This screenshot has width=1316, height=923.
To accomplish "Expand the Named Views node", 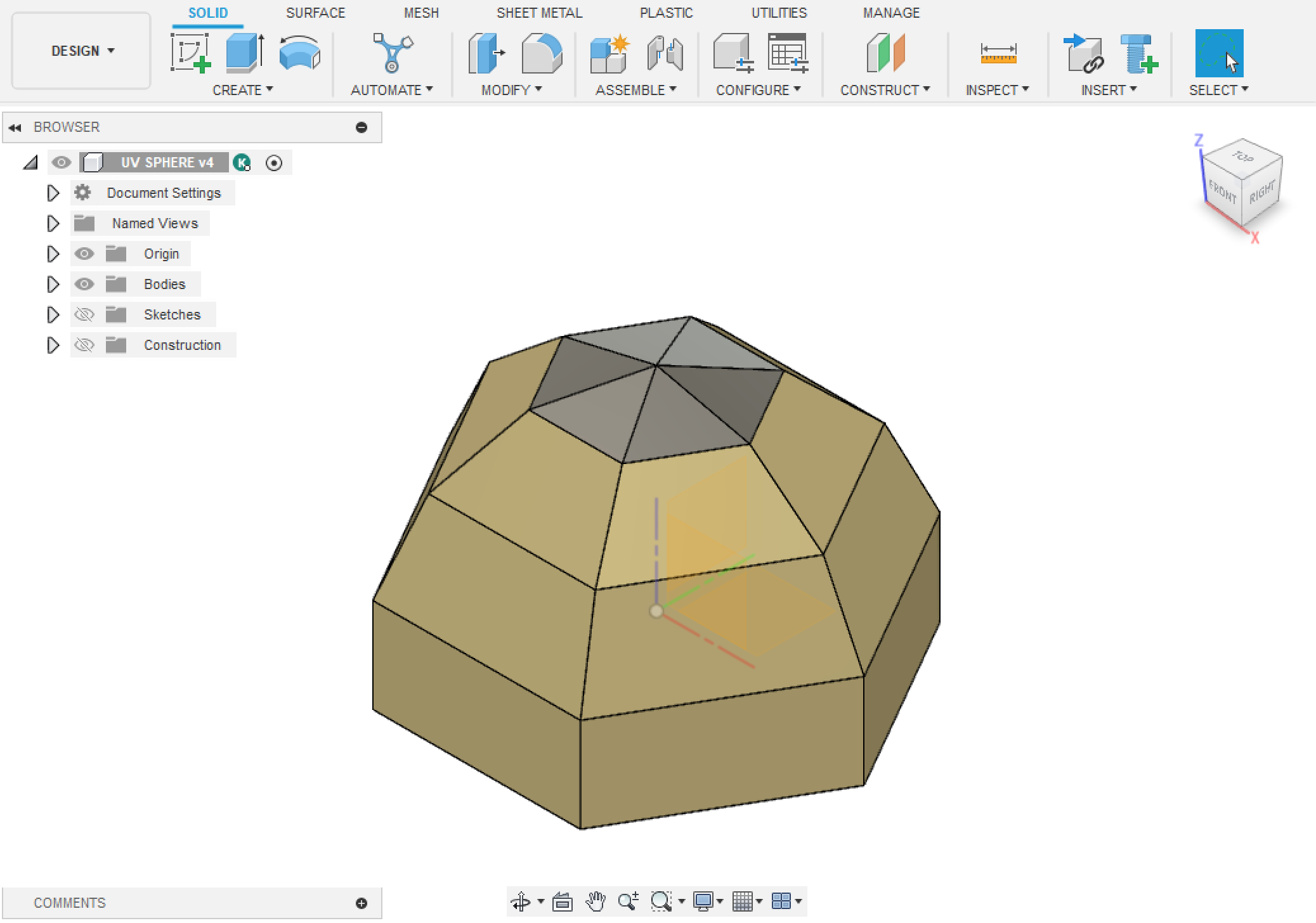I will (x=53, y=223).
